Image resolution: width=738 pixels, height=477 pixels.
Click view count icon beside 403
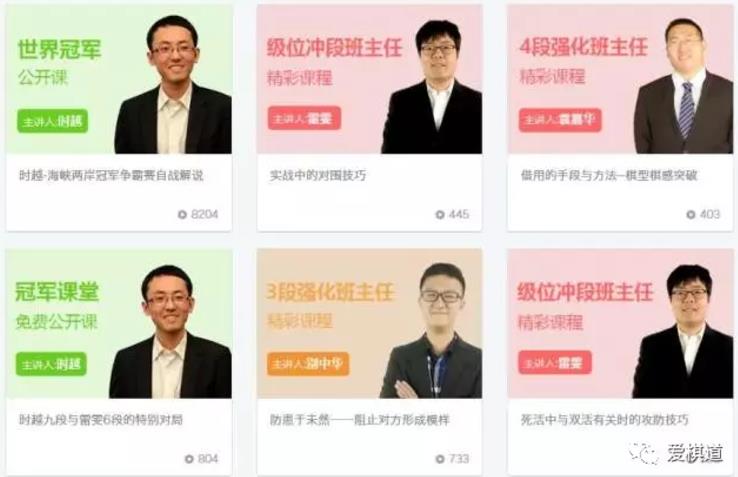(690, 215)
